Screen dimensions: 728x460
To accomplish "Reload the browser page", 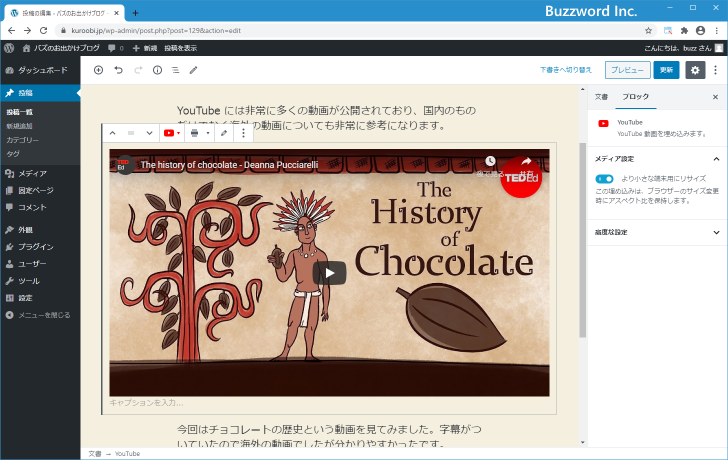I will coord(44,31).
